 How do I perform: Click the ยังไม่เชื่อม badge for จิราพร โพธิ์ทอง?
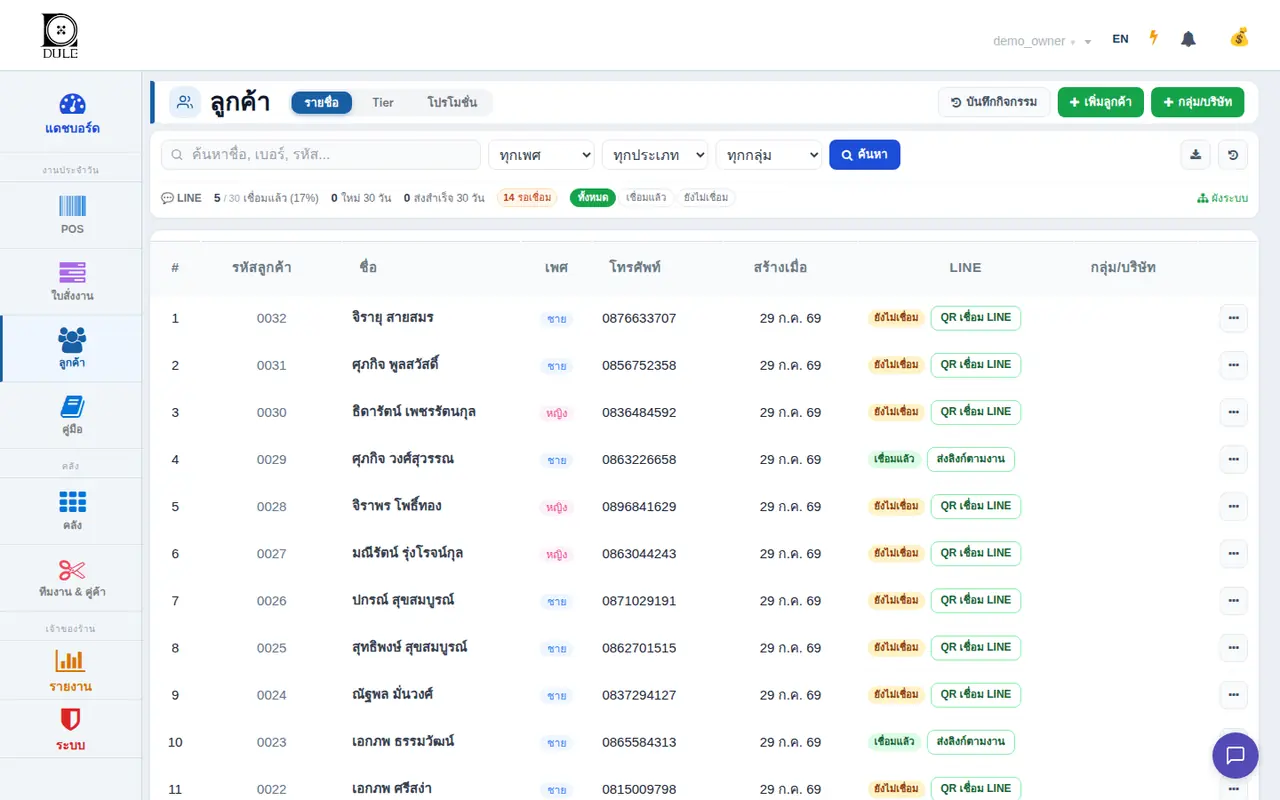[x=896, y=506]
